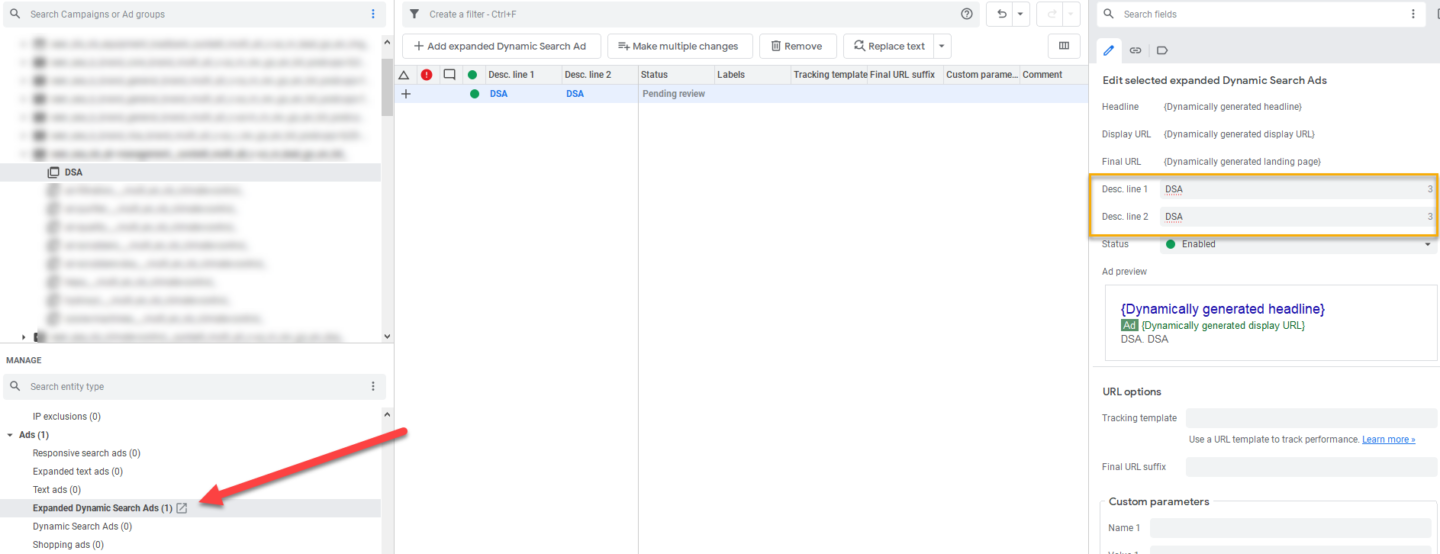Open the undo history dropdown arrow

1020,14
